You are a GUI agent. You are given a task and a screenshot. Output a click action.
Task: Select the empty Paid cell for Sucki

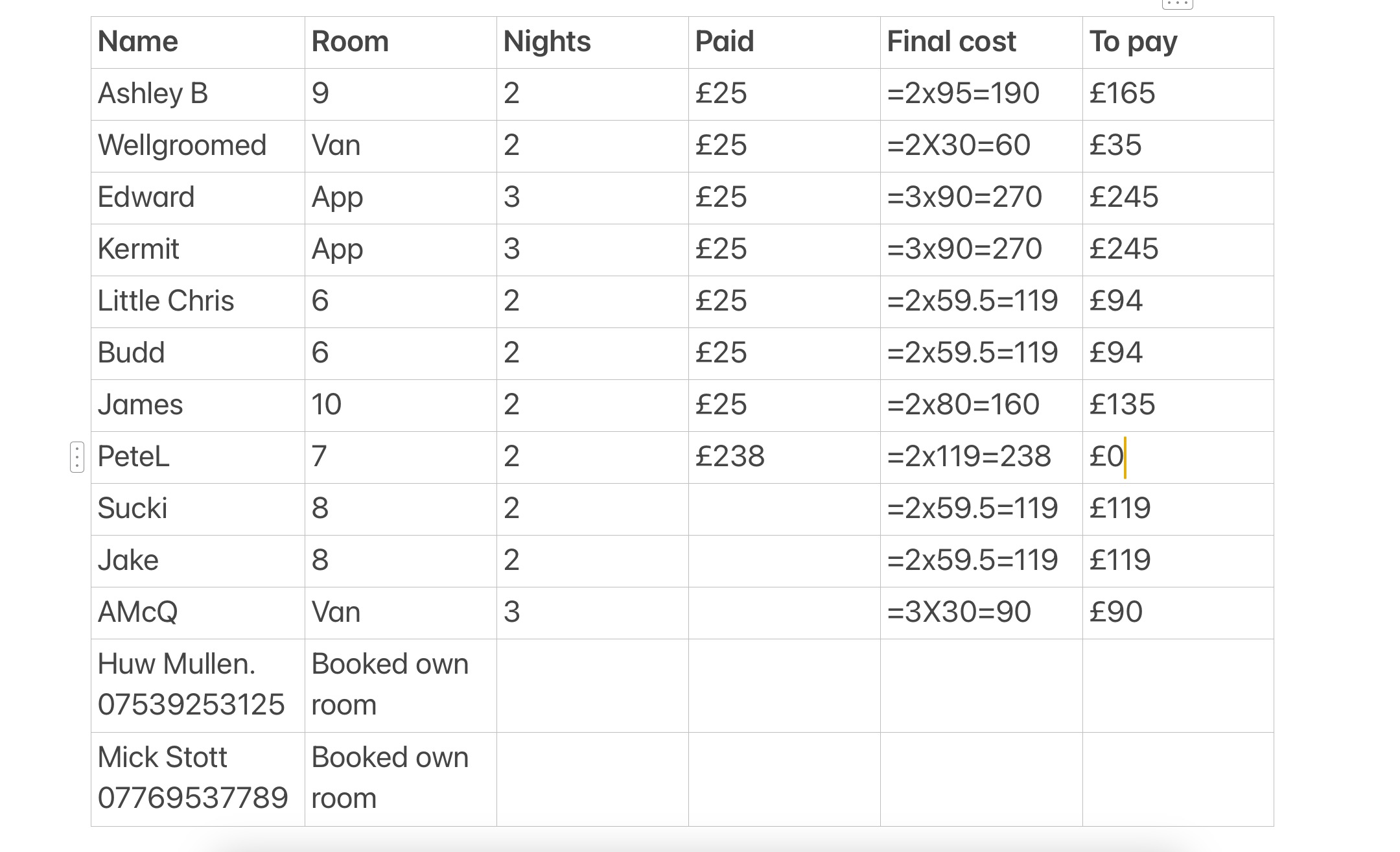tap(784, 509)
